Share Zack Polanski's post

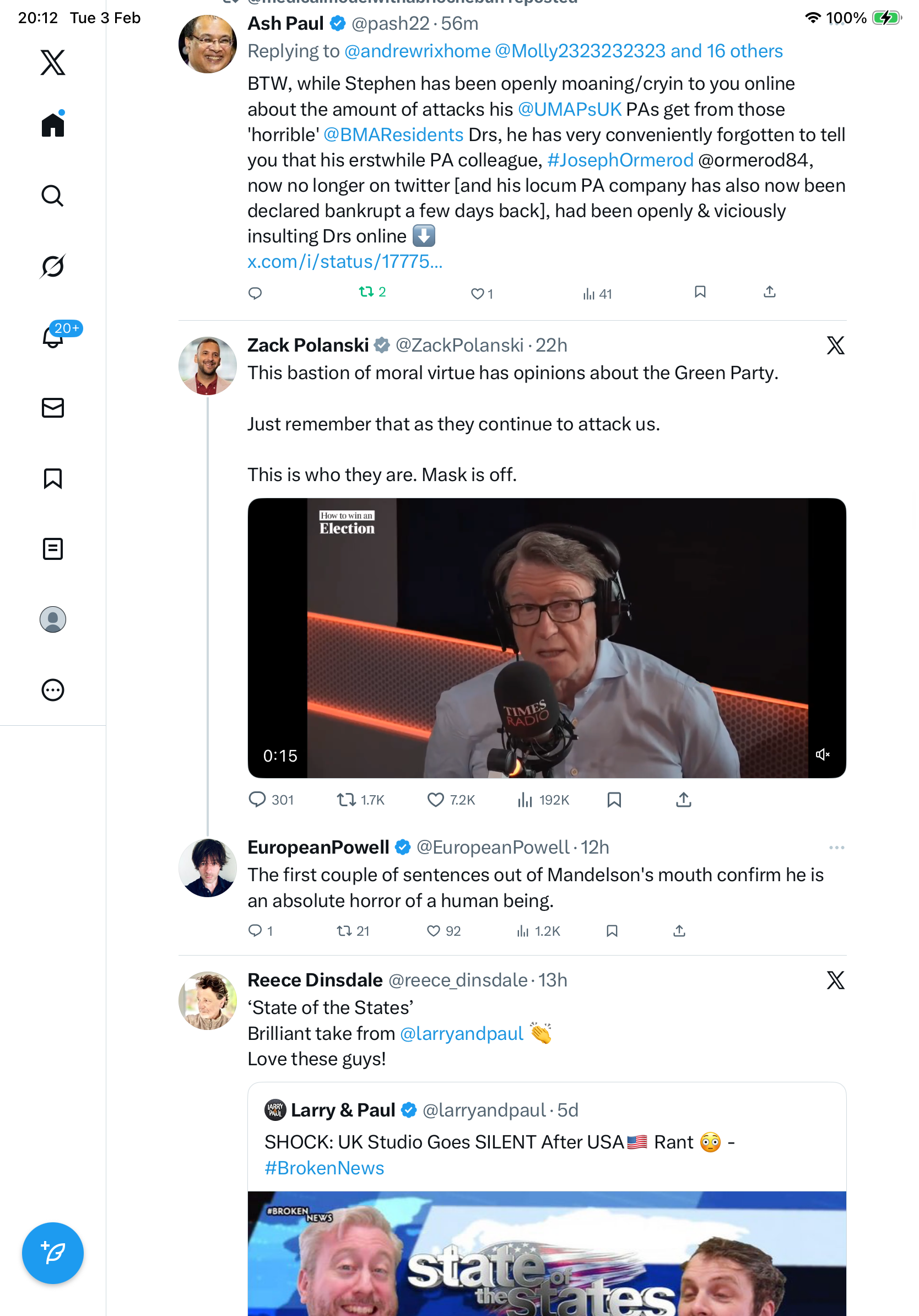(684, 800)
